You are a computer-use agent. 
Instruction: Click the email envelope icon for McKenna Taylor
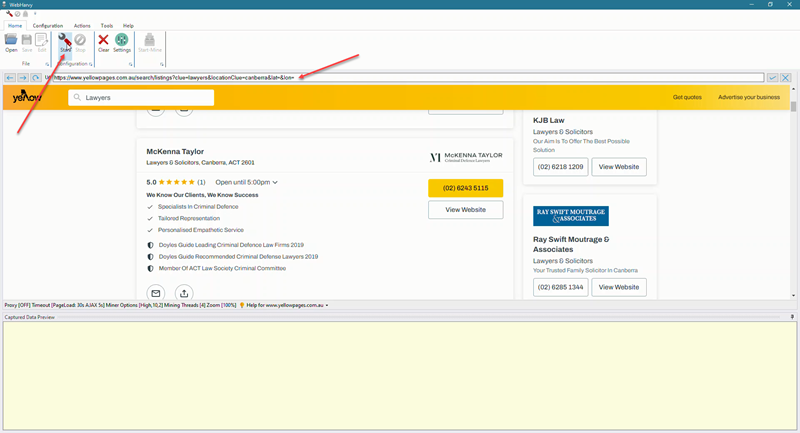coord(156,293)
